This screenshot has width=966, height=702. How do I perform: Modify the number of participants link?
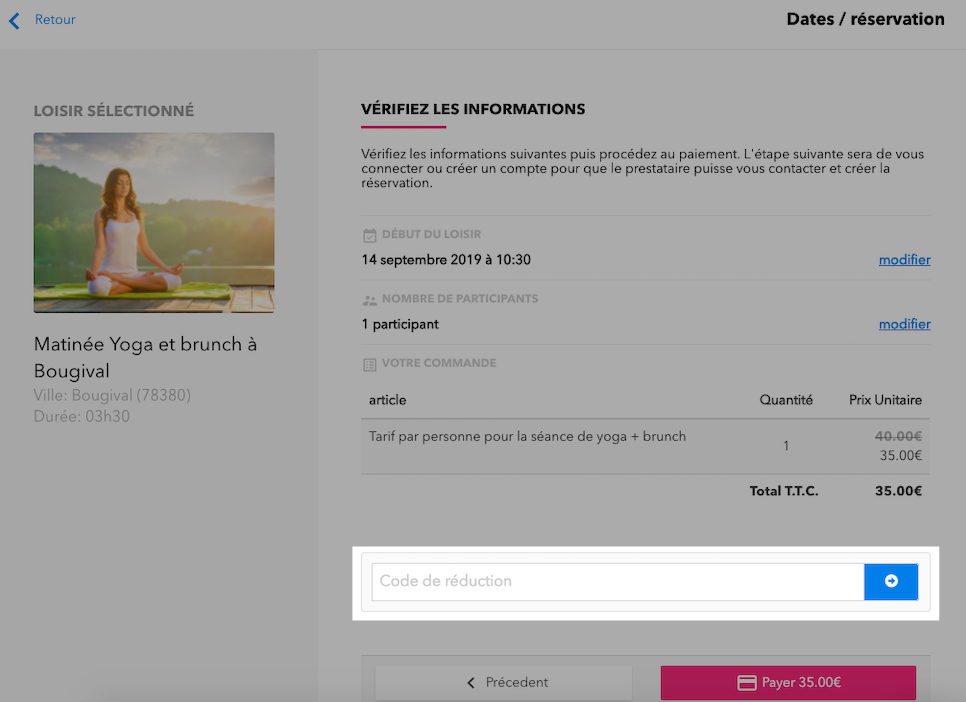coord(904,324)
